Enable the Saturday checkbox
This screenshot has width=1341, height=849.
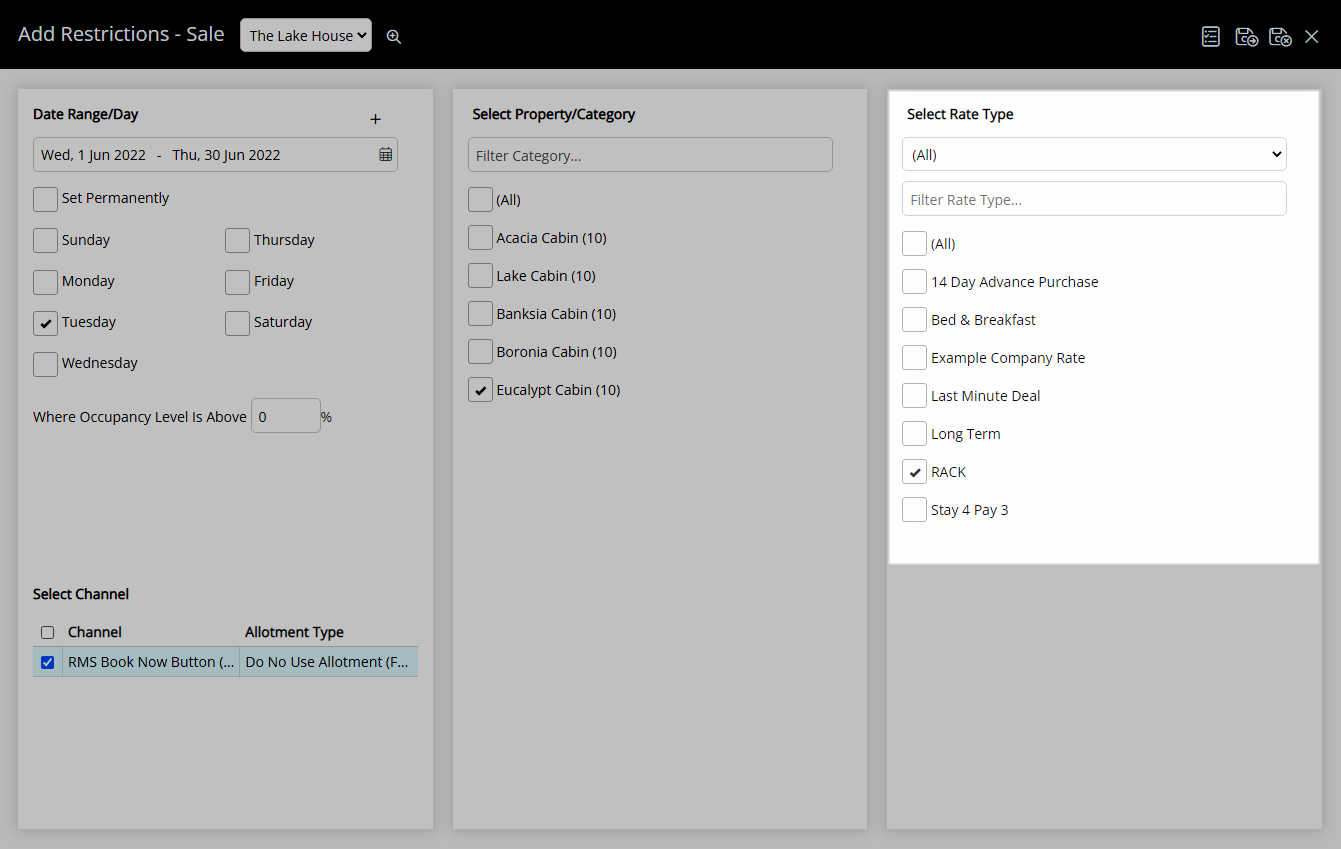(x=237, y=322)
